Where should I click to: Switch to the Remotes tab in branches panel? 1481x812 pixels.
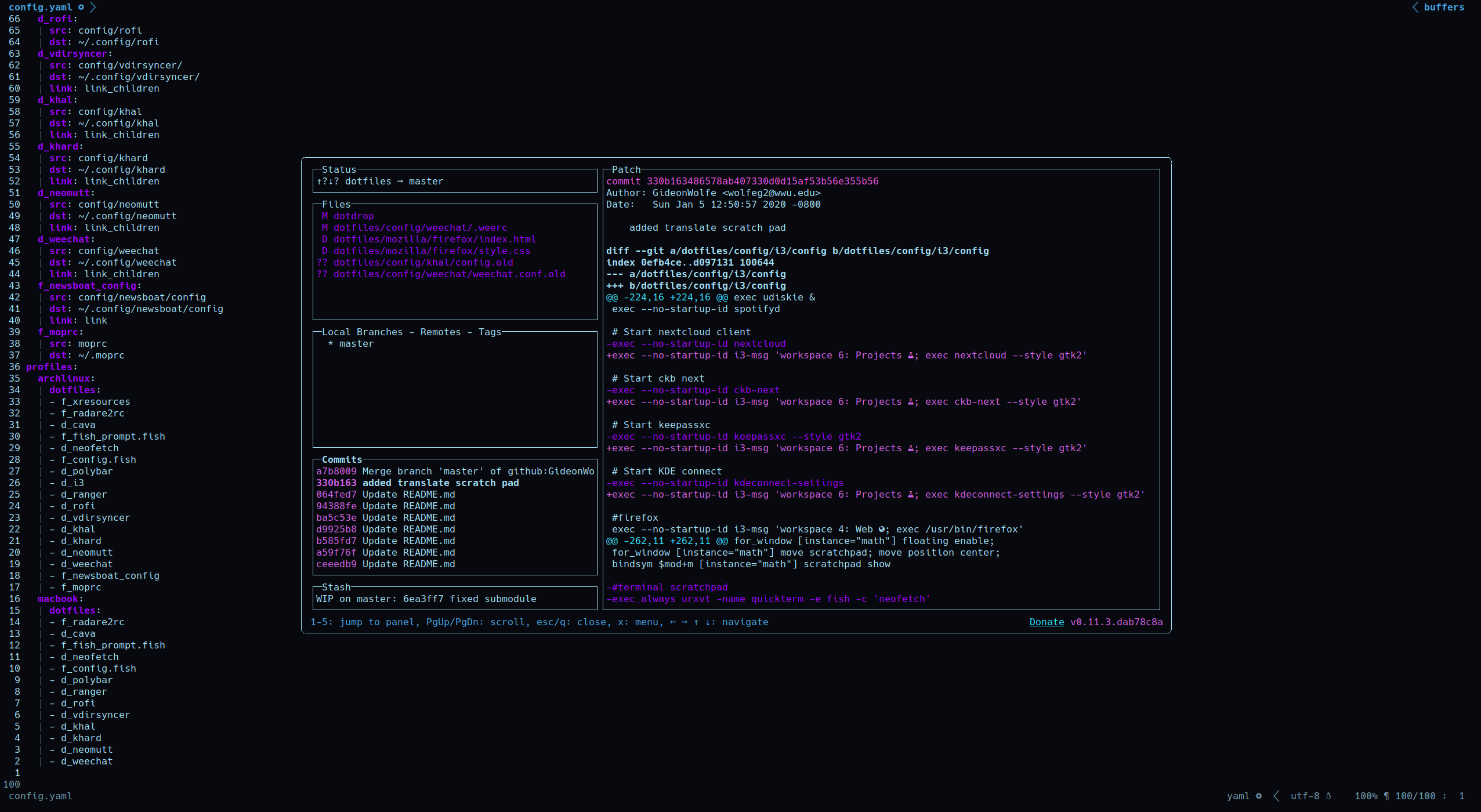tap(440, 332)
